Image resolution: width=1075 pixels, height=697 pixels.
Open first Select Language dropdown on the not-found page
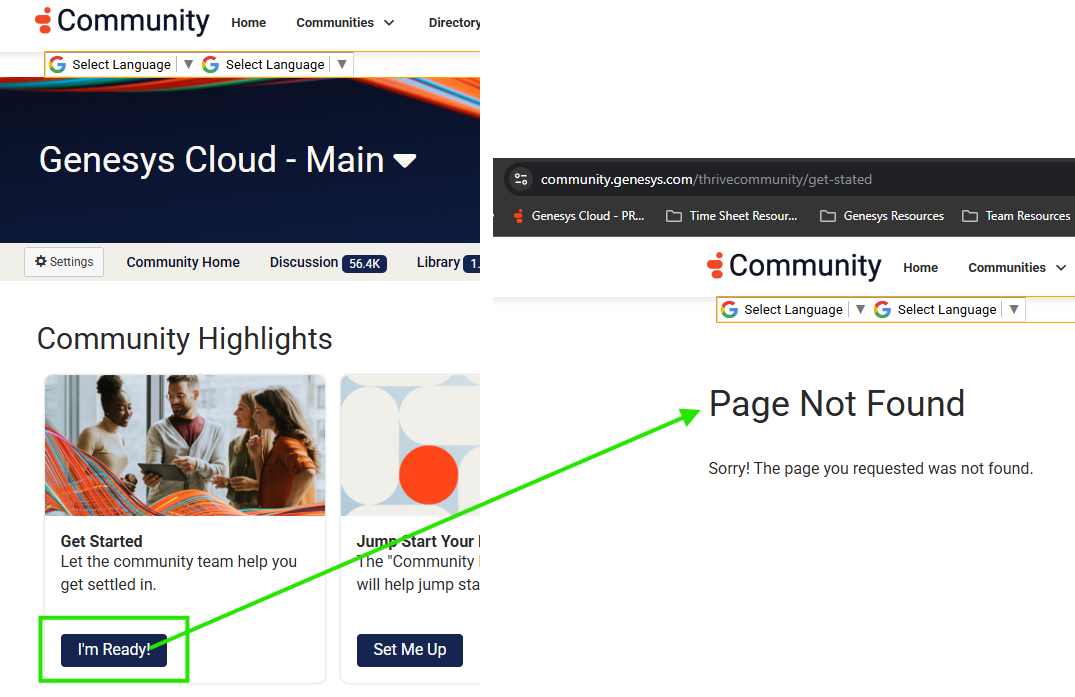793,310
